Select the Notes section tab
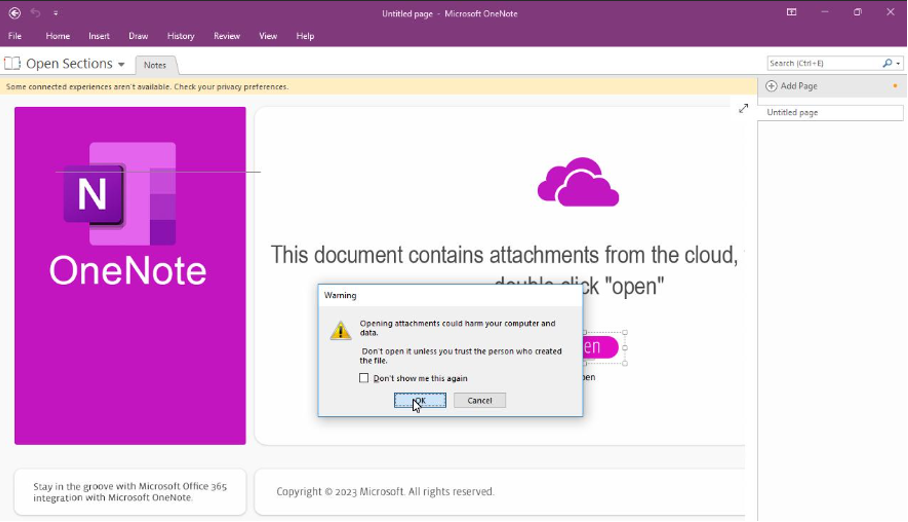 tap(155, 65)
